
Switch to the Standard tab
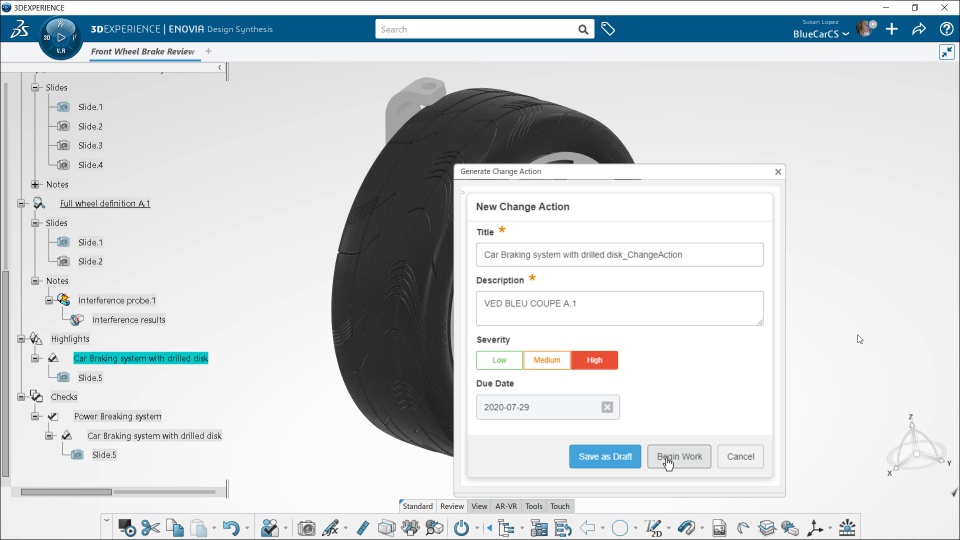[x=418, y=506]
